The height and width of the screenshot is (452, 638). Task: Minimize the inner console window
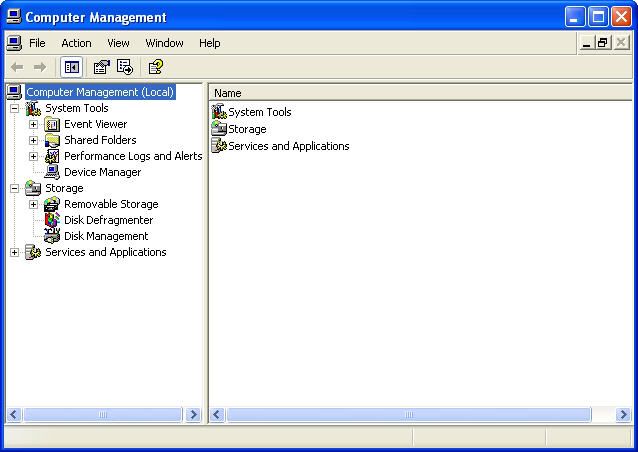pyautogui.click(x=586, y=42)
